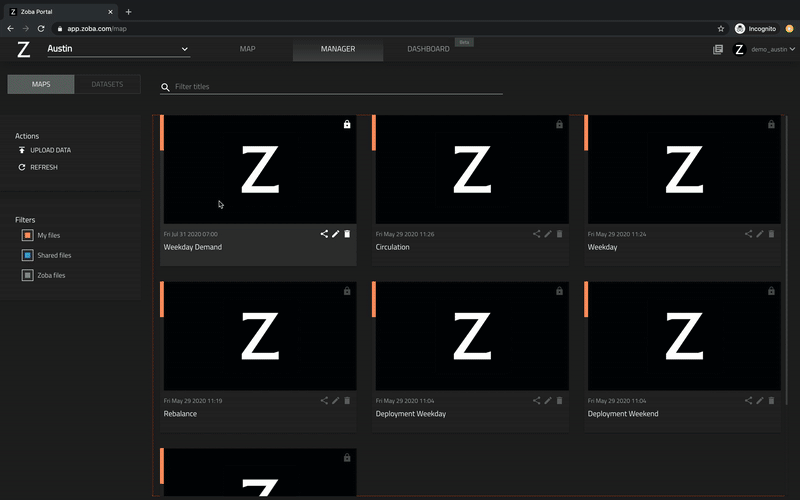Share the Deployment Weekday map
The height and width of the screenshot is (500, 800).
tap(536, 401)
